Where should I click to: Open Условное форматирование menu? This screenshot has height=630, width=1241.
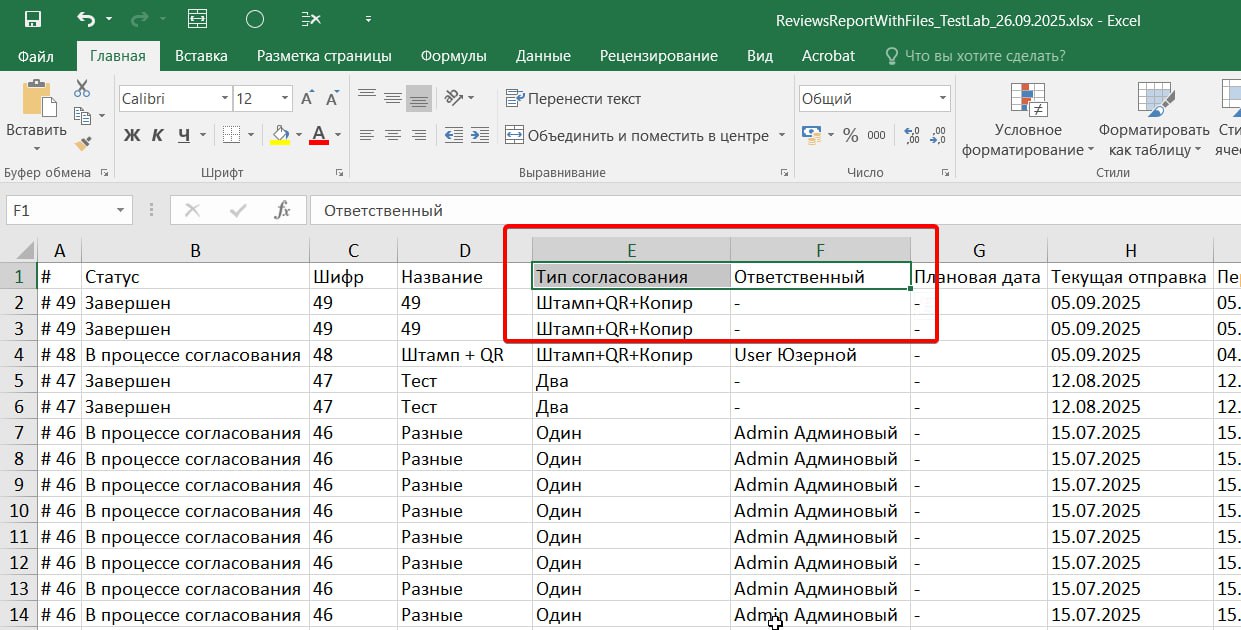tap(1028, 119)
